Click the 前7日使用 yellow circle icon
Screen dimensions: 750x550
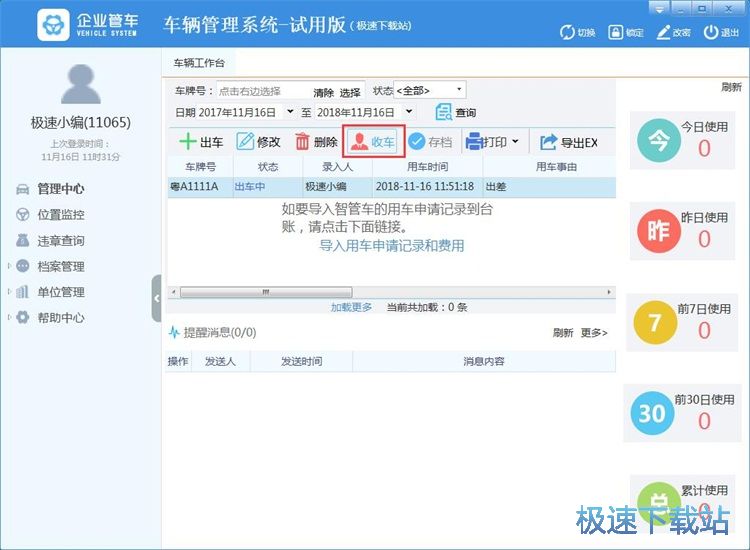(655, 322)
